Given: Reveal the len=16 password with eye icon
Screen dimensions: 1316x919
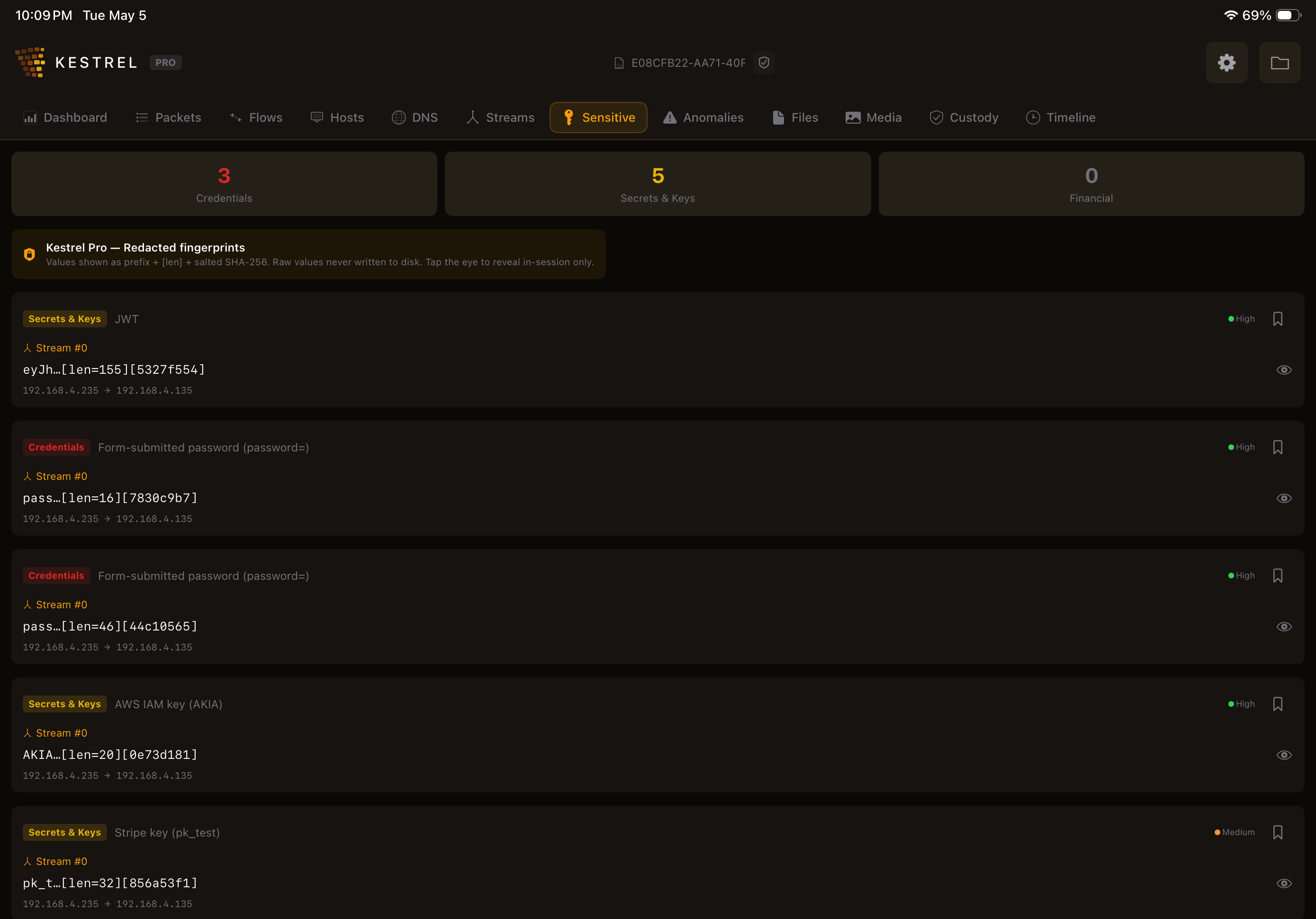Looking at the screenshot, I should [x=1284, y=498].
